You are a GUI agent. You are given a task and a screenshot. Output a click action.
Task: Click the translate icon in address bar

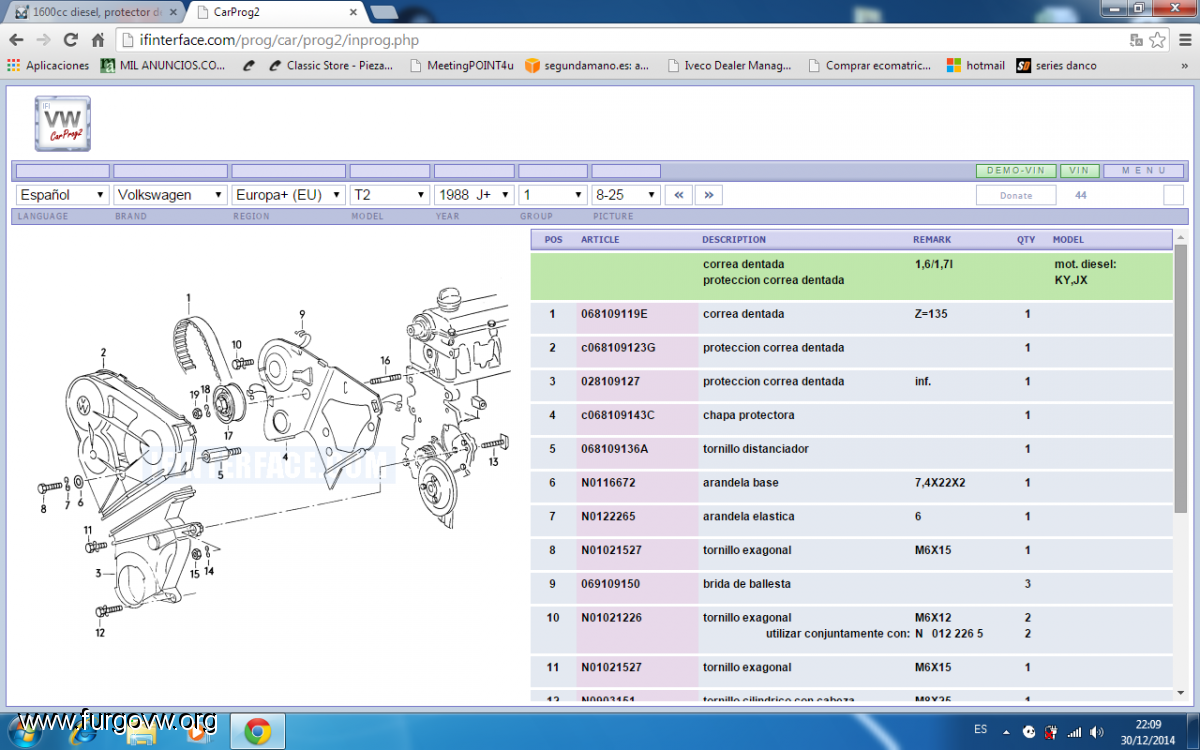tap(1136, 40)
